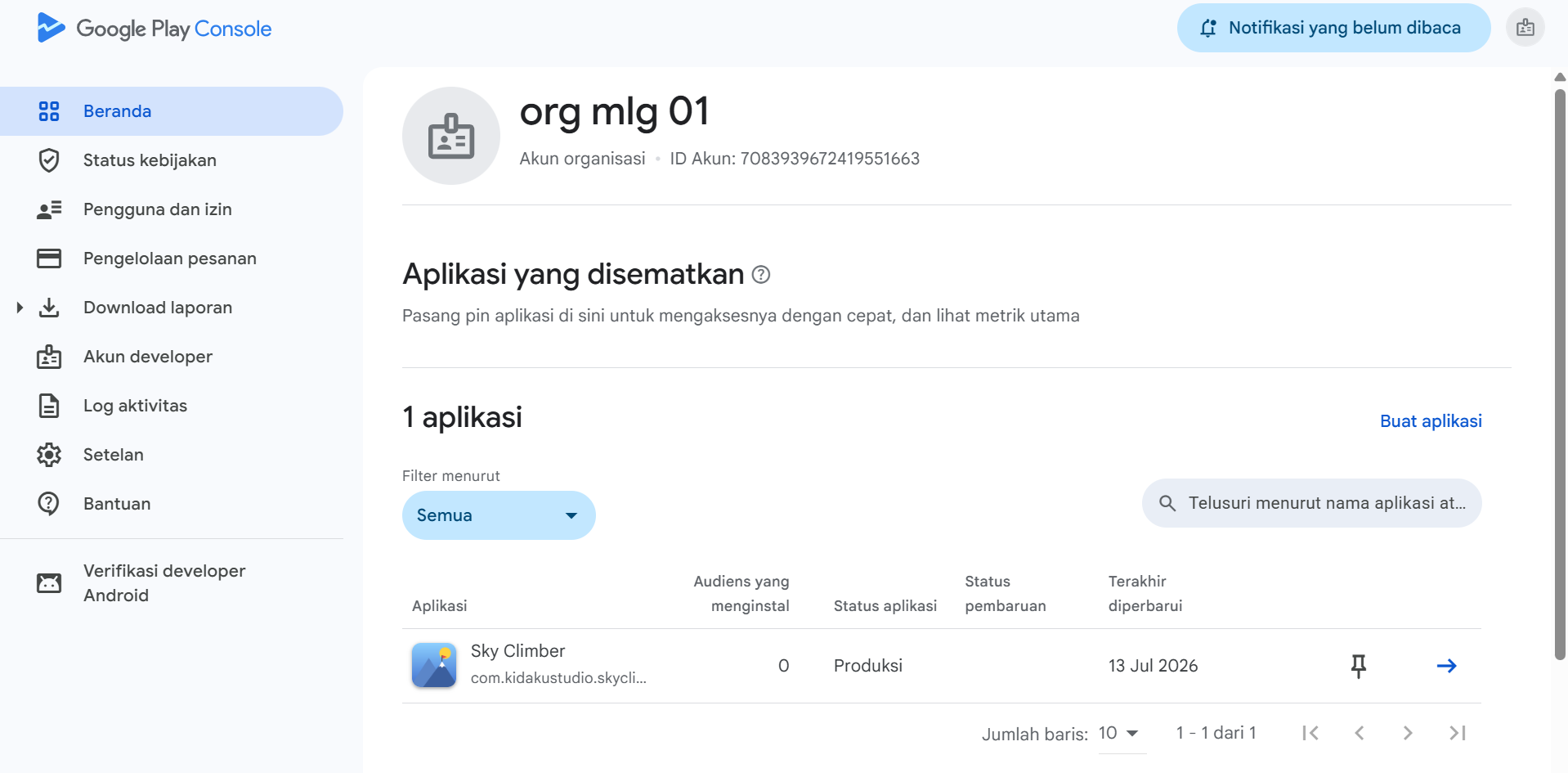Click the 1 - 1 dari 1 pagination text

1216,733
